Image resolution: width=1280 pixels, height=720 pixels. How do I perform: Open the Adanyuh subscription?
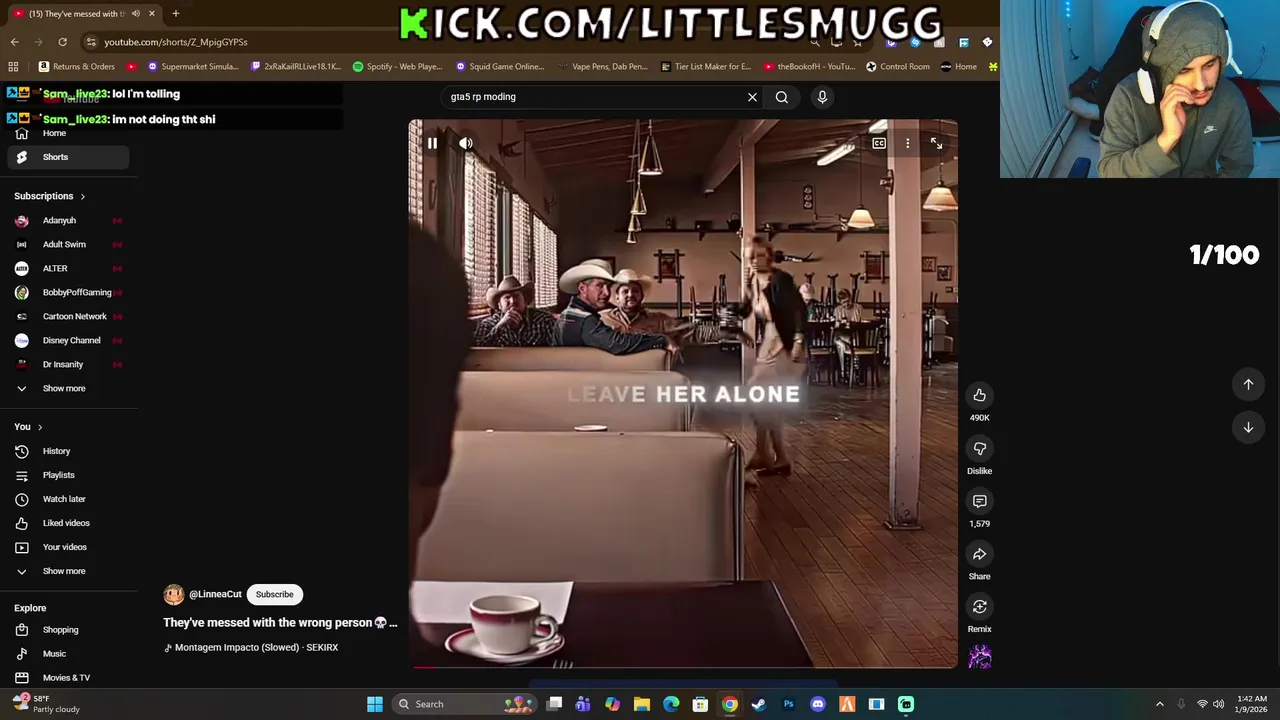pos(68,220)
